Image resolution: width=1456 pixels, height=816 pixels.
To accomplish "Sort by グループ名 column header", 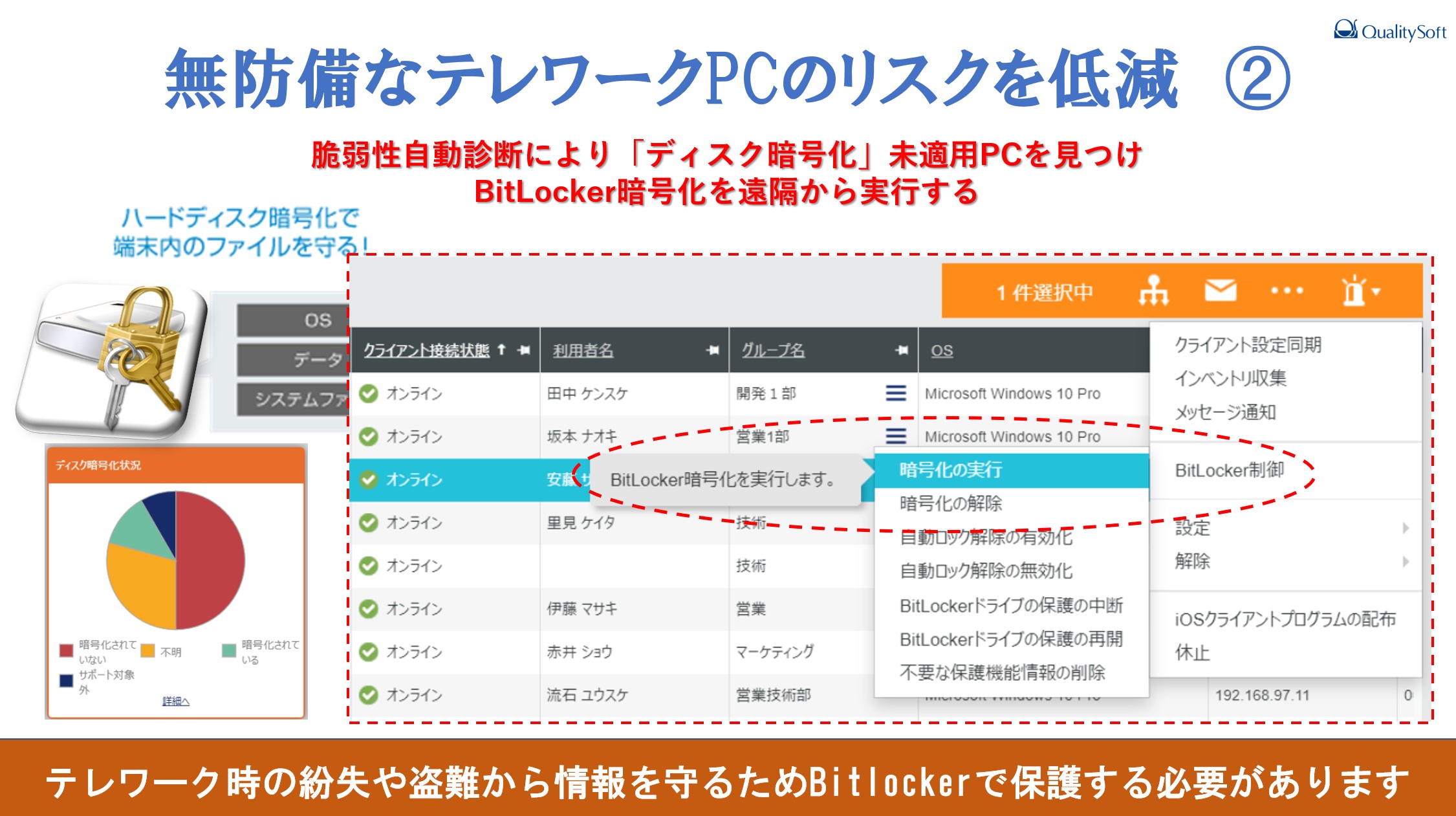I will (773, 350).
